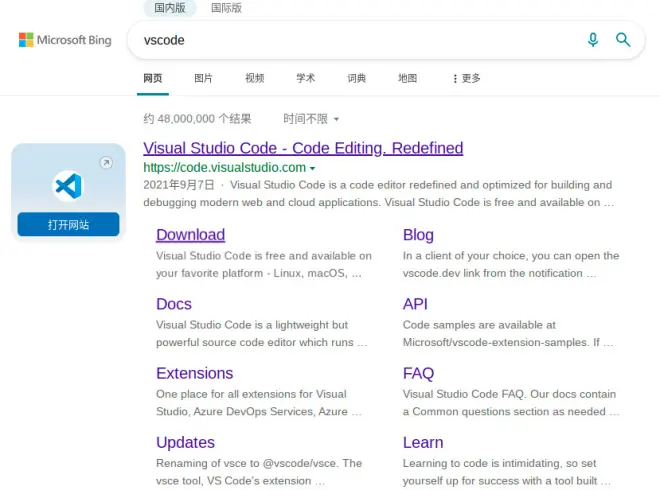Switch to the 词典 tab

(357, 78)
